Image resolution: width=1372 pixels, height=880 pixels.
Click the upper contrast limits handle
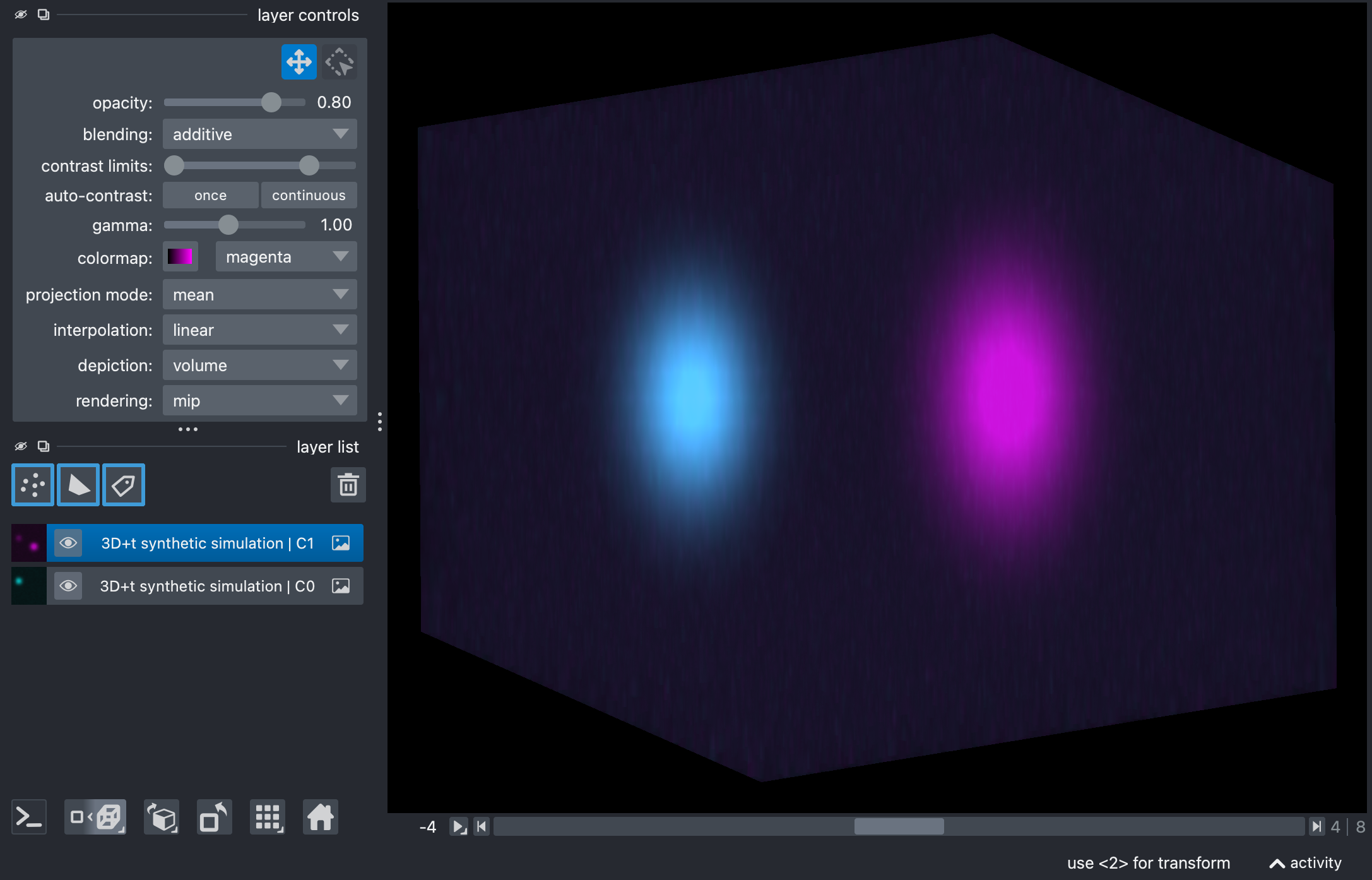tap(309, 165)
